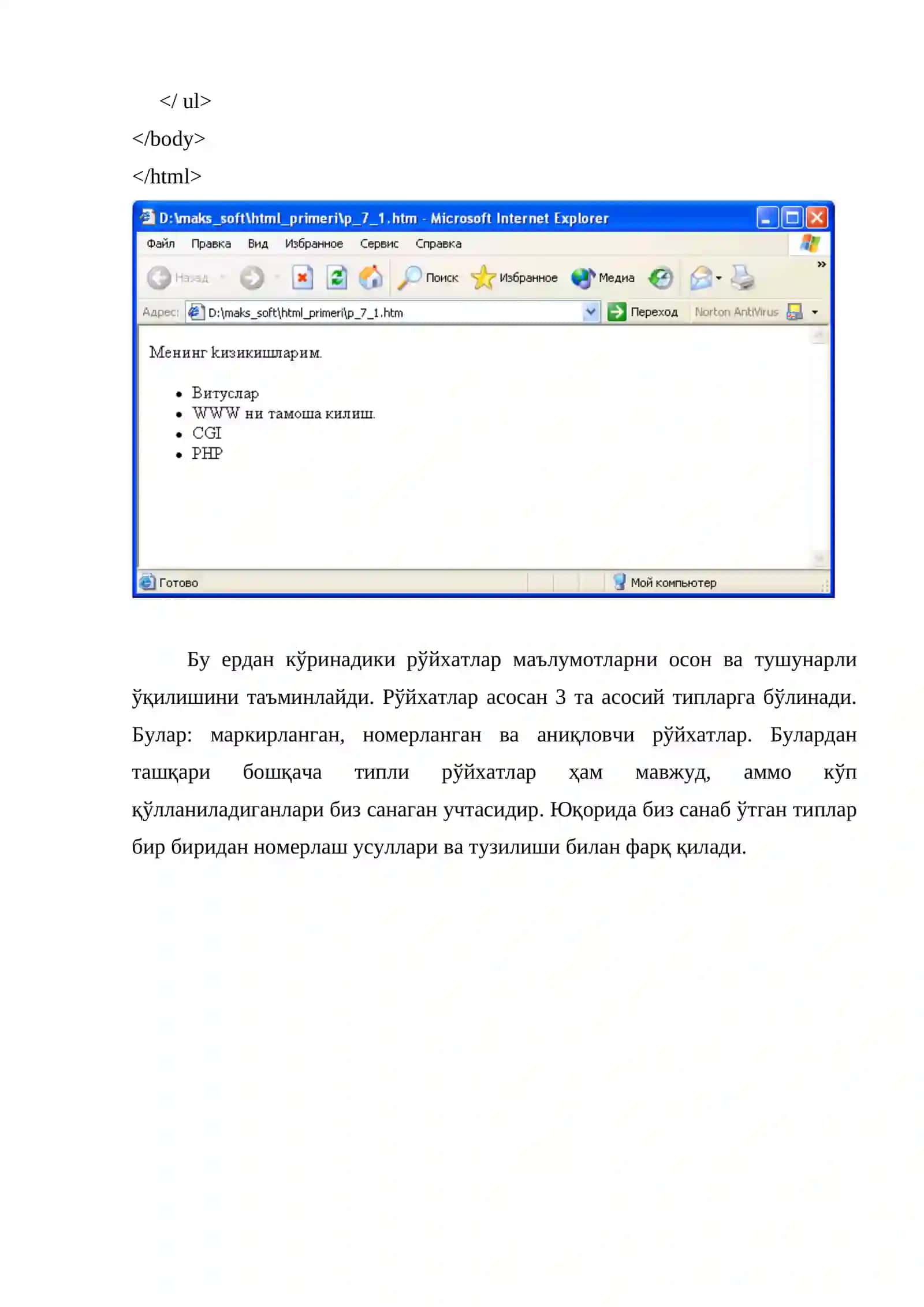Open Search (Поиск) in the toolbar
This screenshot has height=1307, width=924.
428,278
